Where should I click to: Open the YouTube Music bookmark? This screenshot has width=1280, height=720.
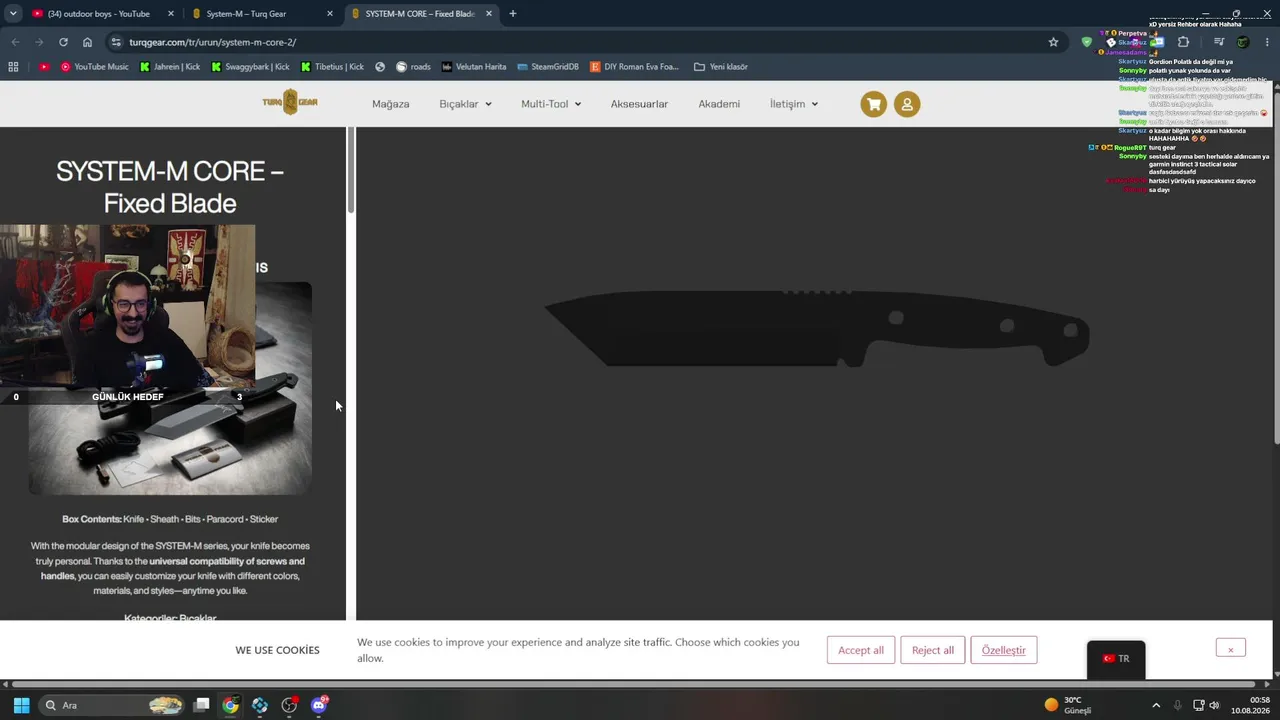(94, 67)
